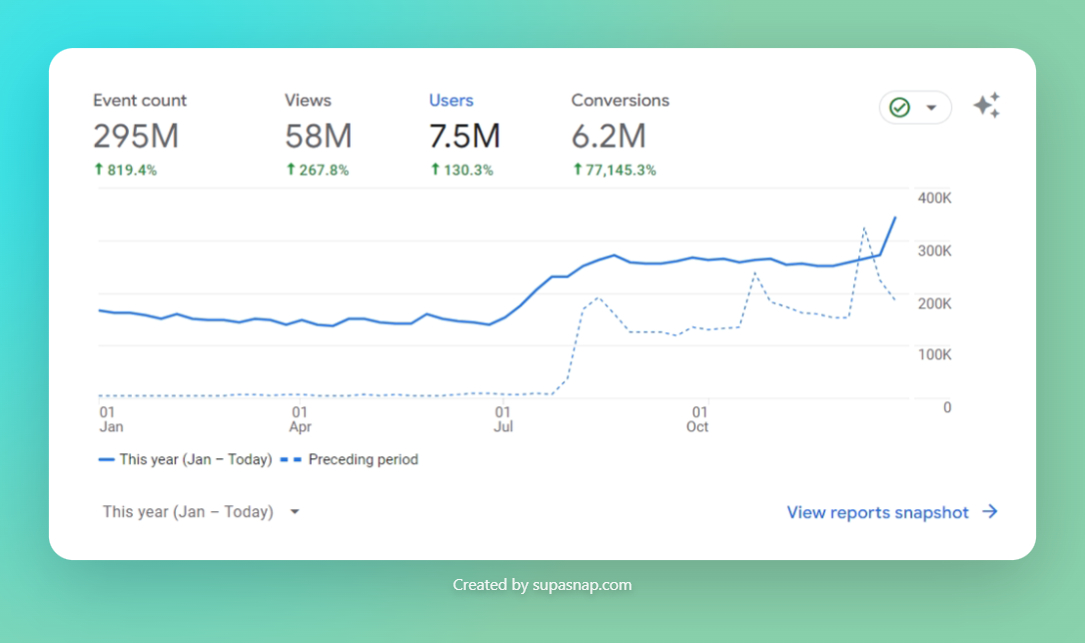The width and height of the screenshot is (1085, 643).
Task: Click the caret next to the date range selector
Action: 294,512
